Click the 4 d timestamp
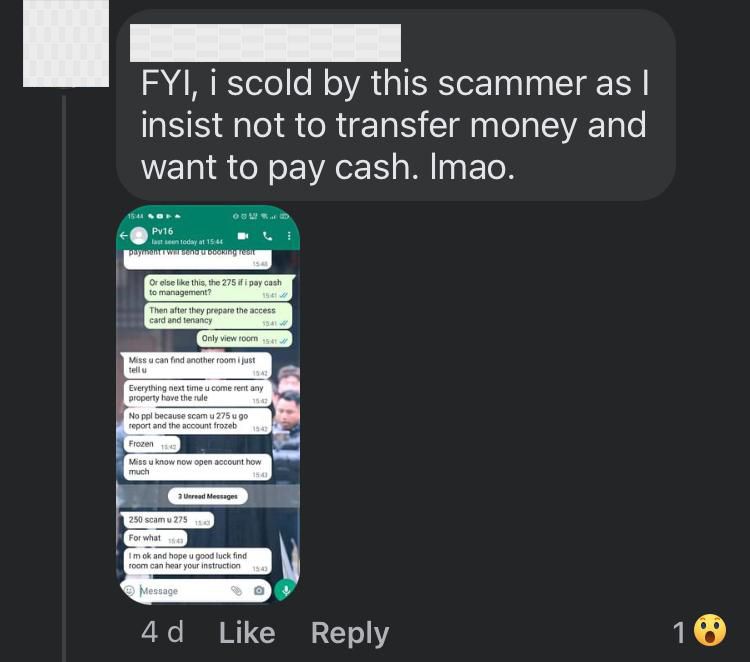The height and width of the screenshot is (662, 750). (x=163, y=632)
